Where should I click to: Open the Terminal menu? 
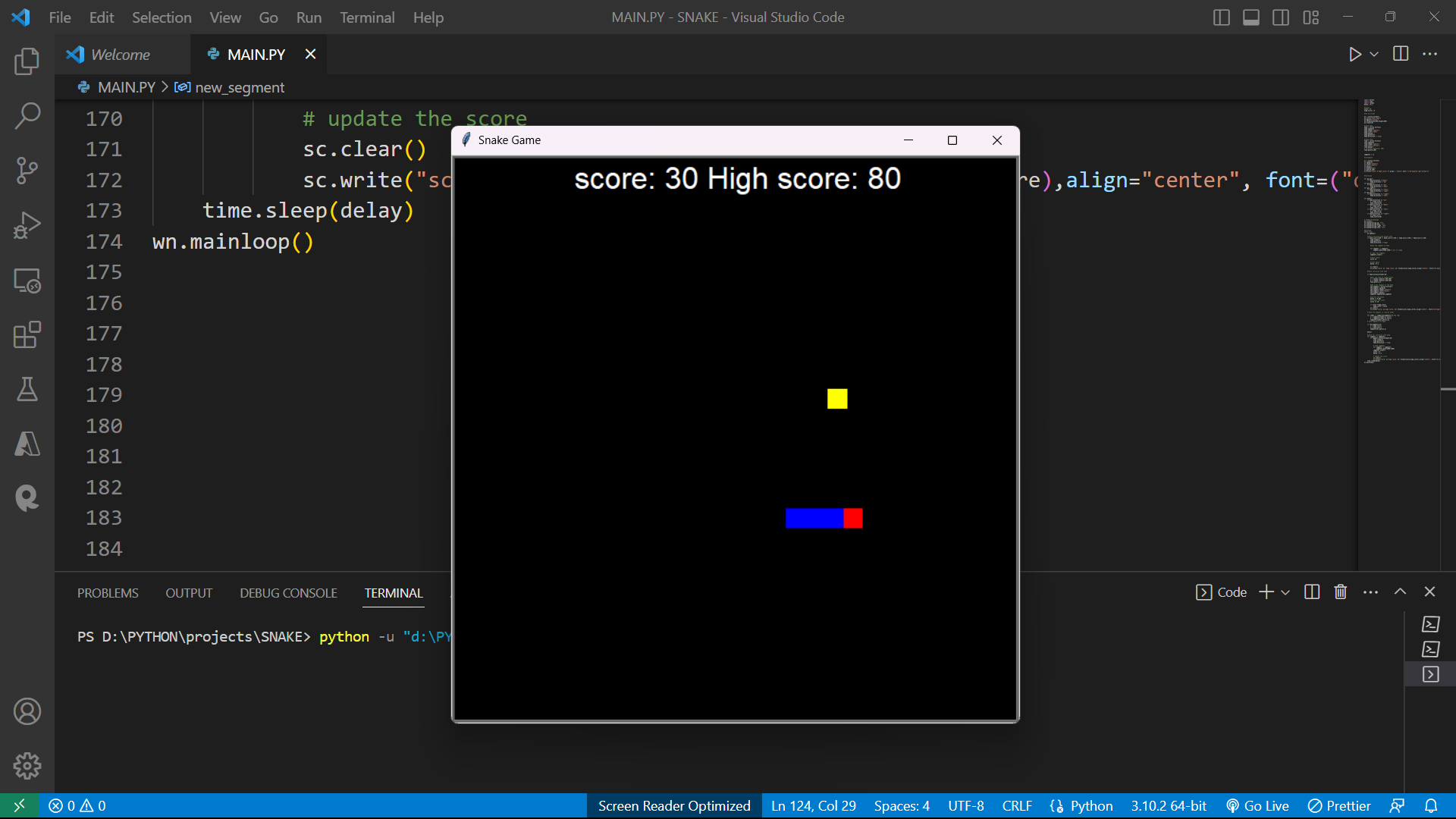[367, 17]
